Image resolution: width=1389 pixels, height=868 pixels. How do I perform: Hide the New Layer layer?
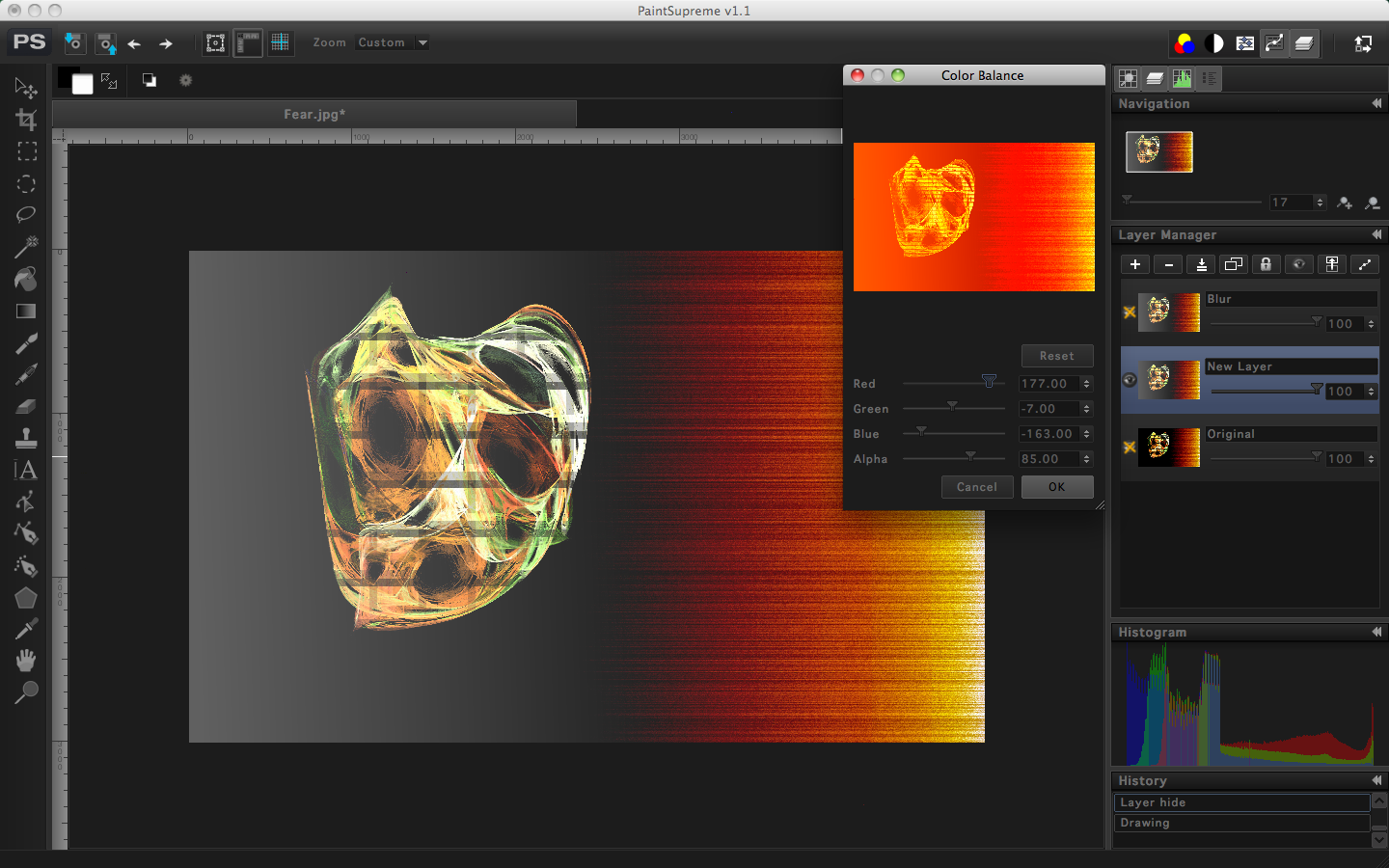click(x=1130, y=380)
